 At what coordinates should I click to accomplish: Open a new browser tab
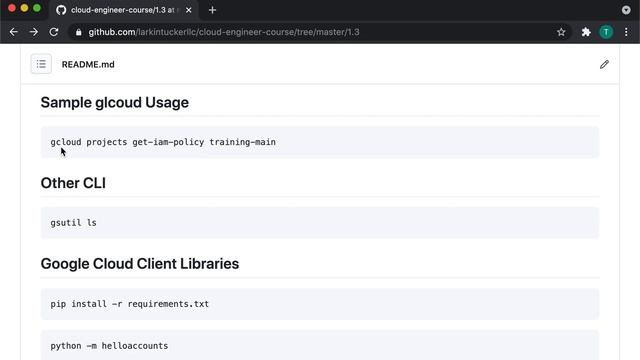point(212,10)
